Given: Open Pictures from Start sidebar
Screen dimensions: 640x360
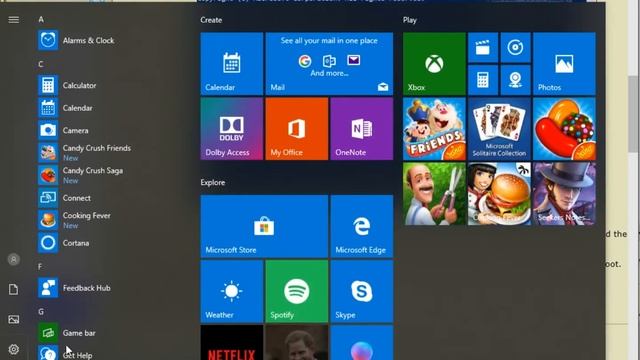Looking at the screenshot, I should tap(13, 319).
